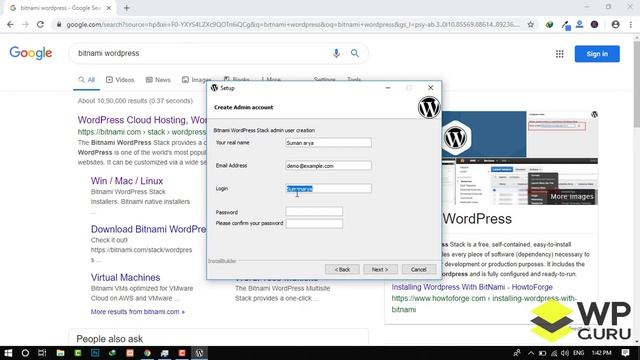Open the Windows notification center

(625, 353)
